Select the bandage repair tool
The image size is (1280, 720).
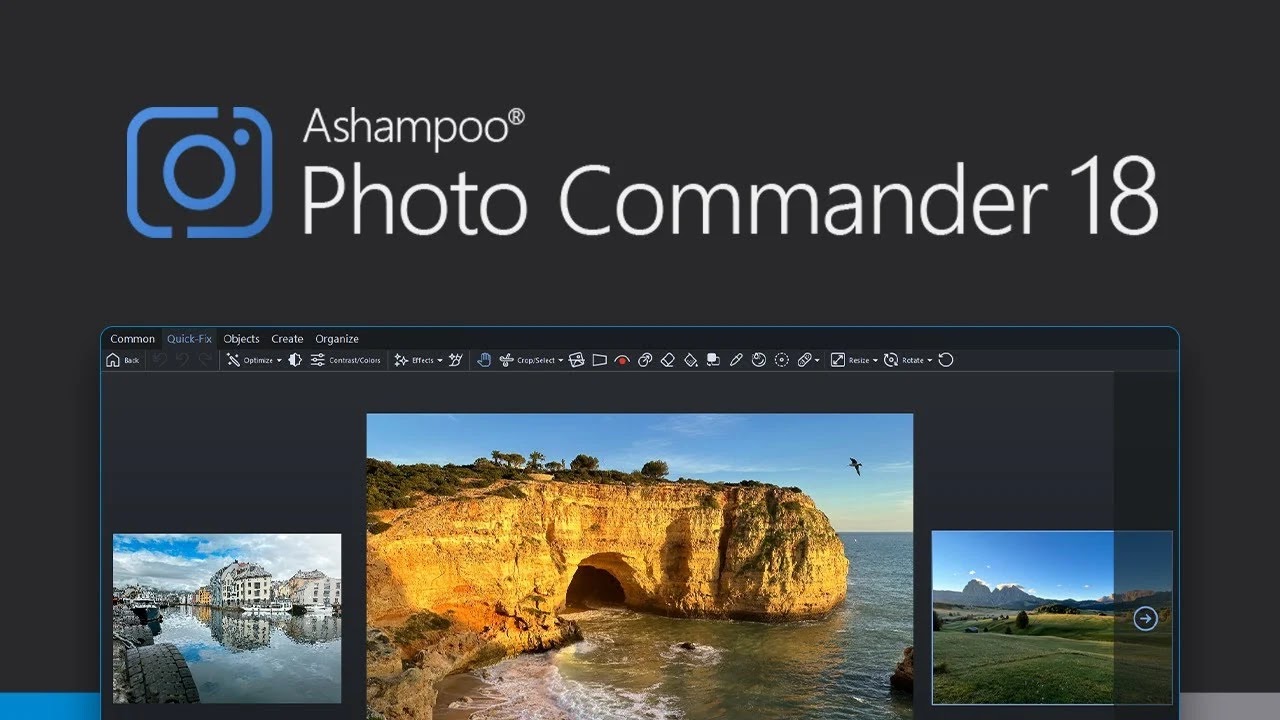pyautogui.click(x=804, y=360)
